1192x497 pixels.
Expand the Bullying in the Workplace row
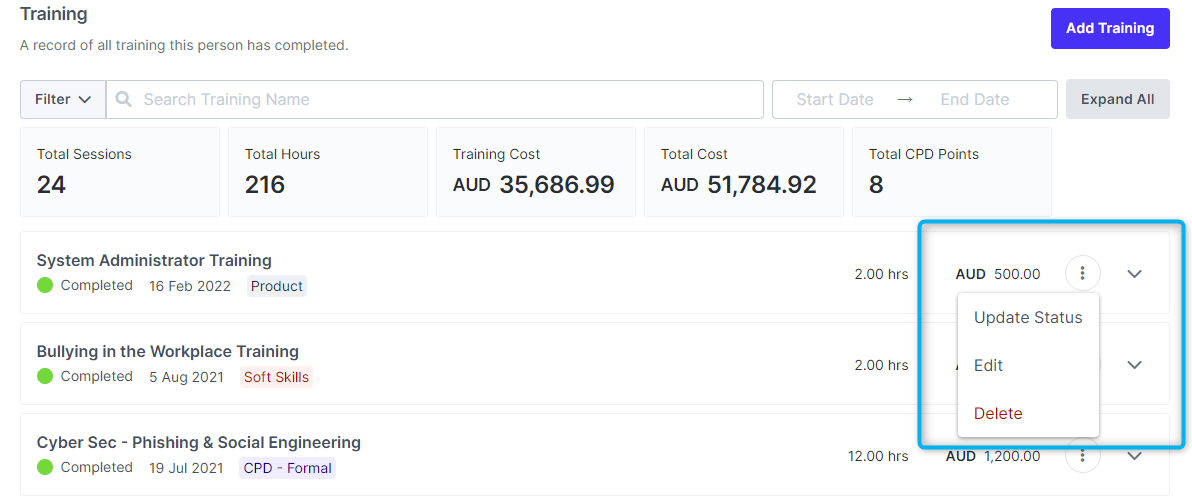[1134, 365]
